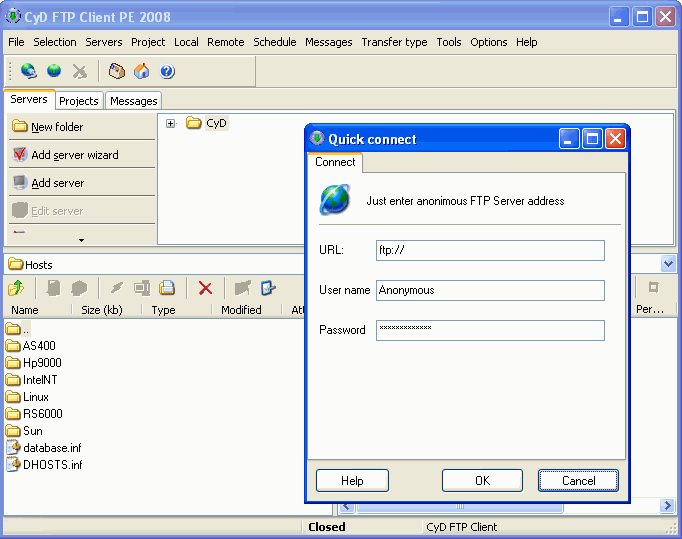Viewport: 682px width, 539px height.
Task: Select the Hp9000 folder
Action: tap(34, 363)
